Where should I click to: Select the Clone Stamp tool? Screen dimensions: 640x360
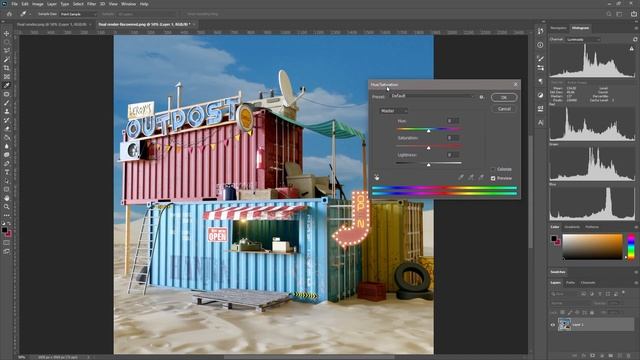click(7, 111)
